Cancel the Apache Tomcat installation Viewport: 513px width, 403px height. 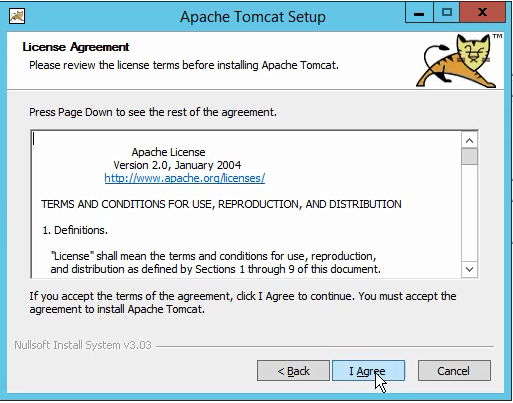pyautogui.click(x=454, y=371)
